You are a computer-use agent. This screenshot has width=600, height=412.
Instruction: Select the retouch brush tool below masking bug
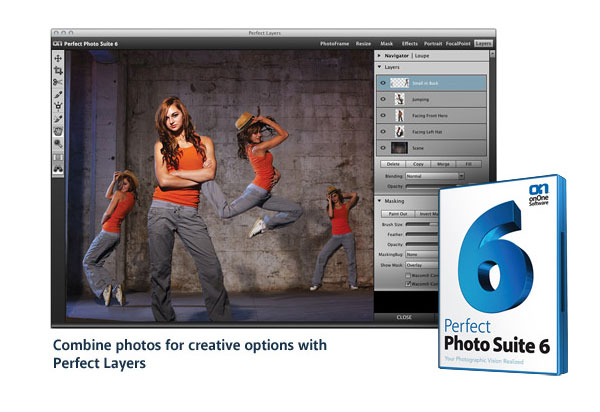58,119
